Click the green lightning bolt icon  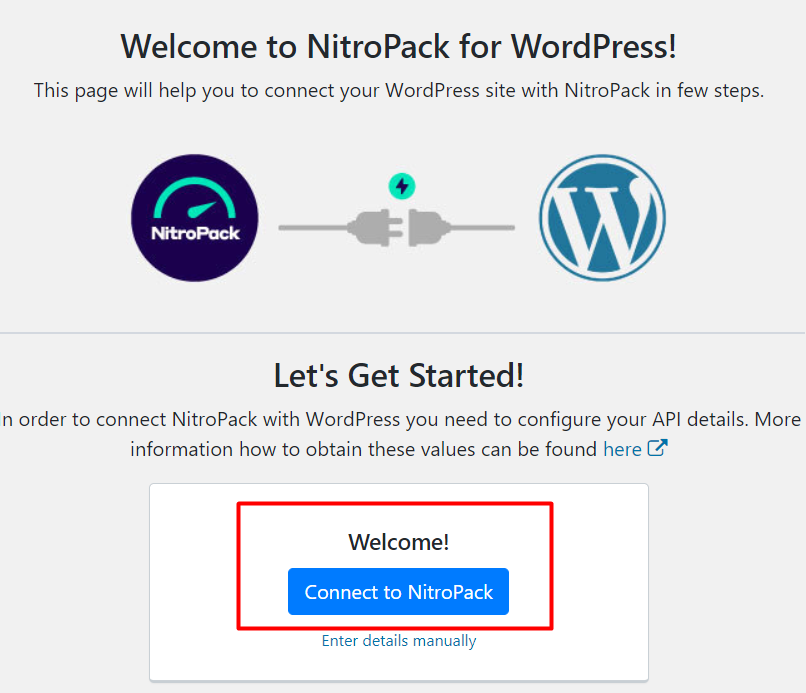[x=402, y=186]
